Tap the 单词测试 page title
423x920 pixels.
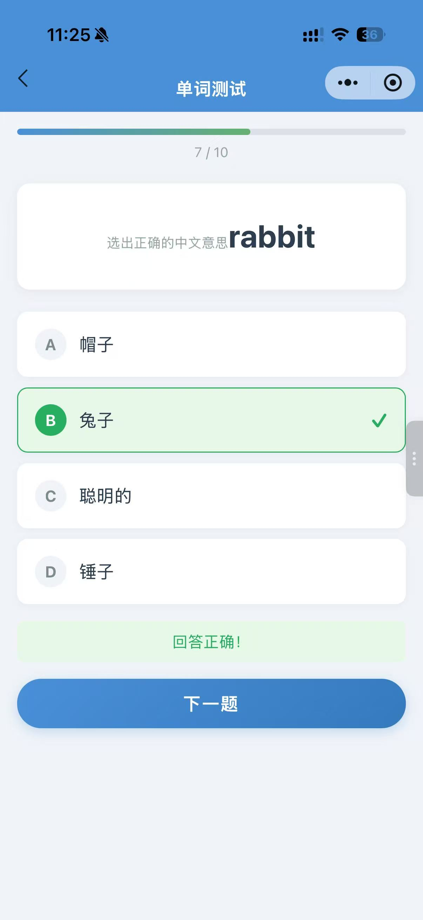tap(211, 89)
